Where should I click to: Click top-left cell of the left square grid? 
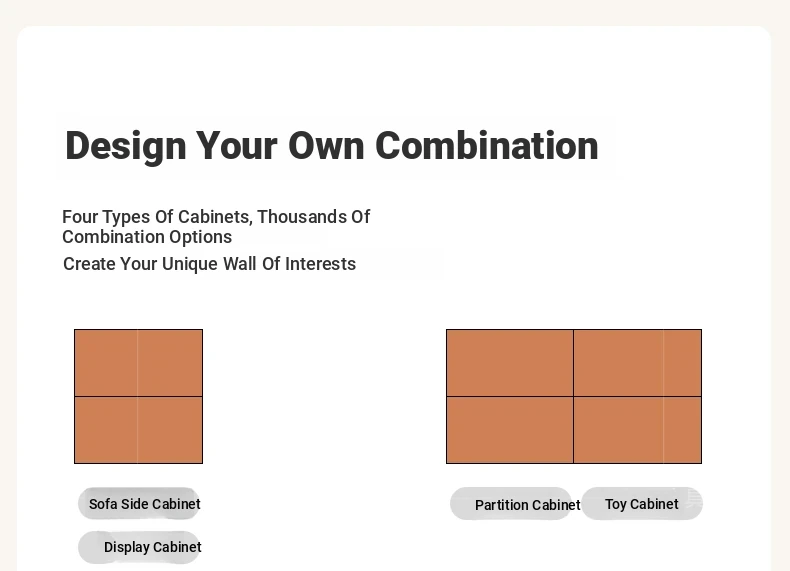(x=106, y=363)
